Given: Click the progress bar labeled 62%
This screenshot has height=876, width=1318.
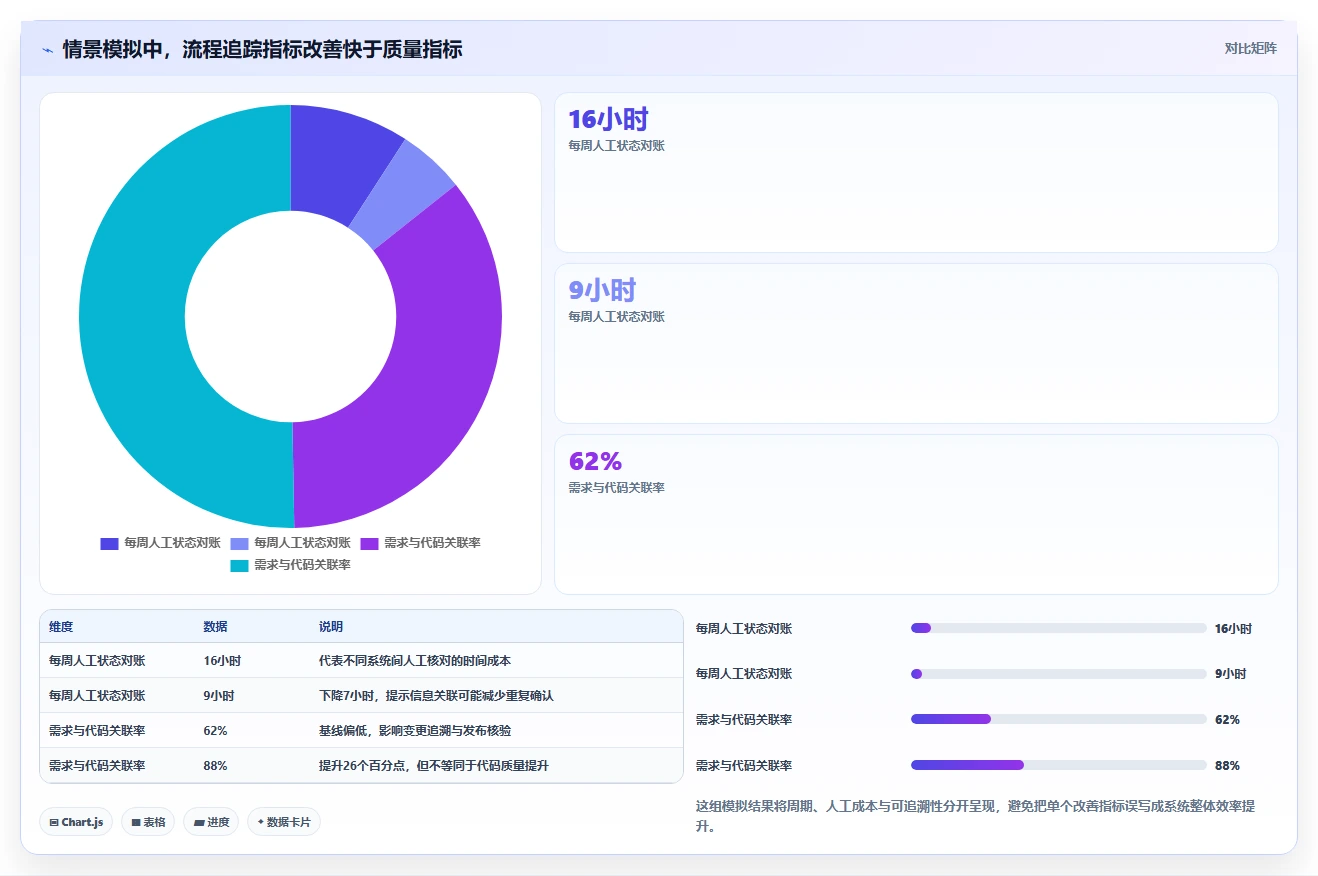Looking at the screenshot, I should point(1059,719).
